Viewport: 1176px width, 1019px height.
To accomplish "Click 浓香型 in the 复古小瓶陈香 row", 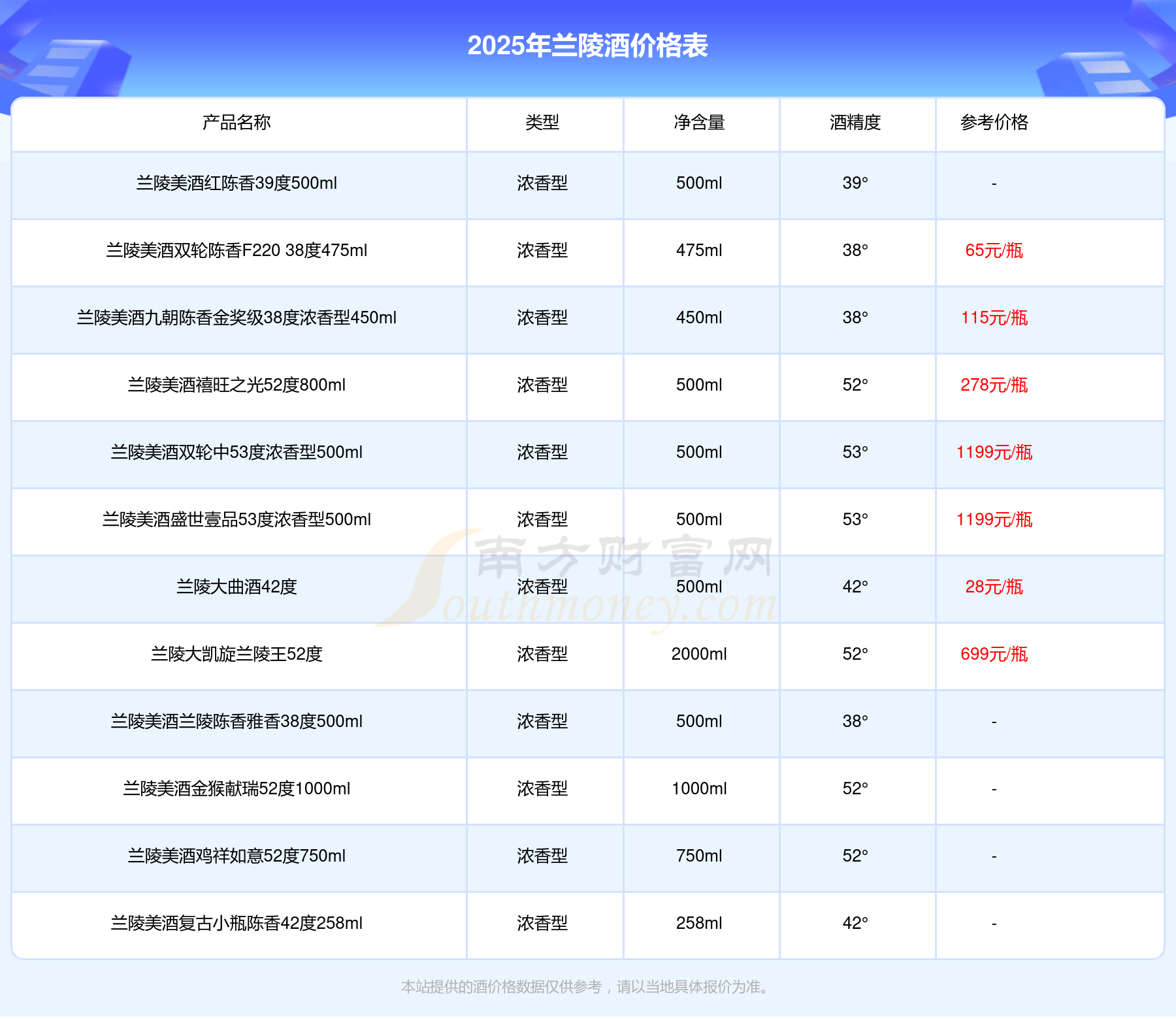I will [542, 923].
